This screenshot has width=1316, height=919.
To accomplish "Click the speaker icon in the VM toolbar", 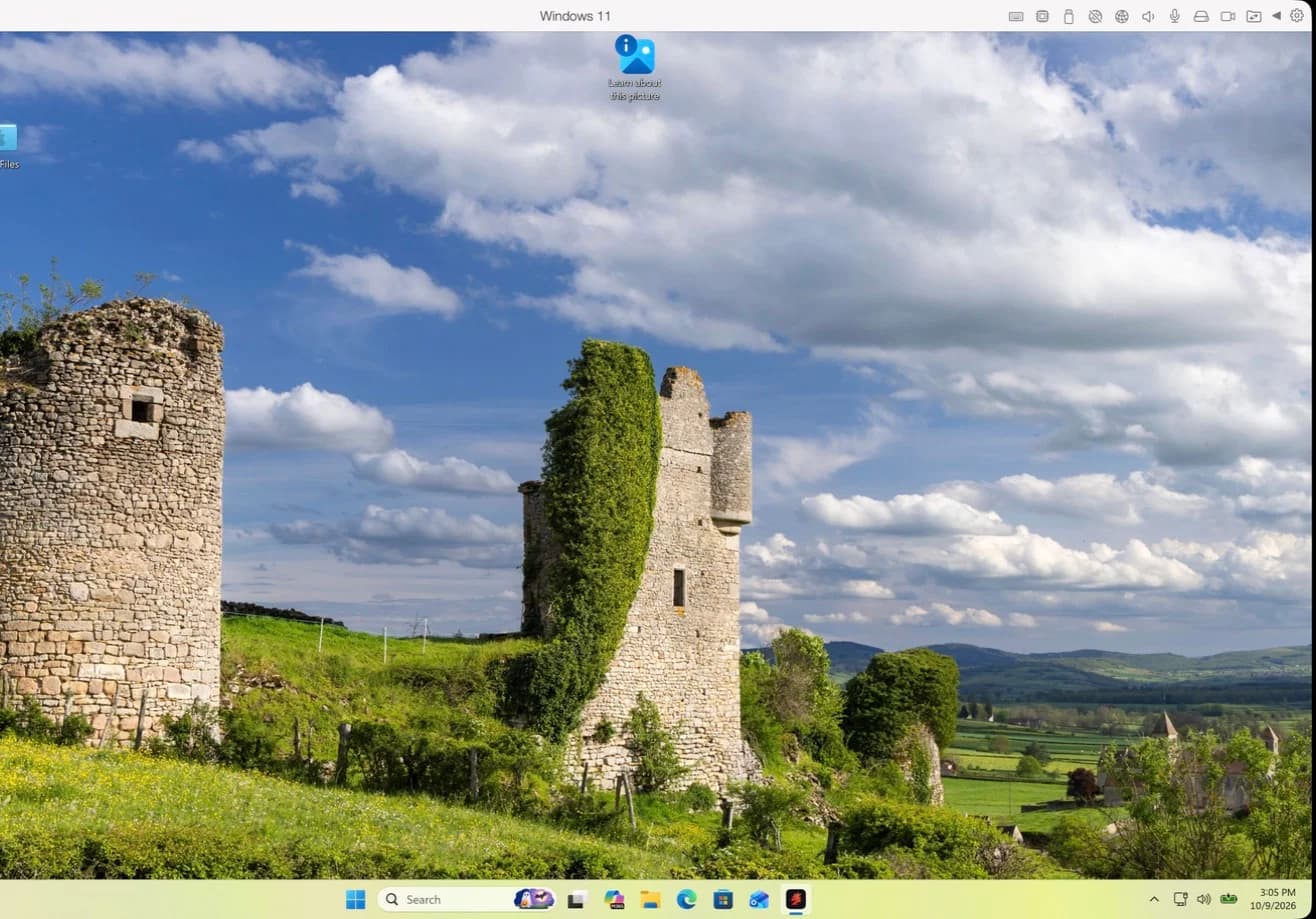I will tap(1148, 16).
